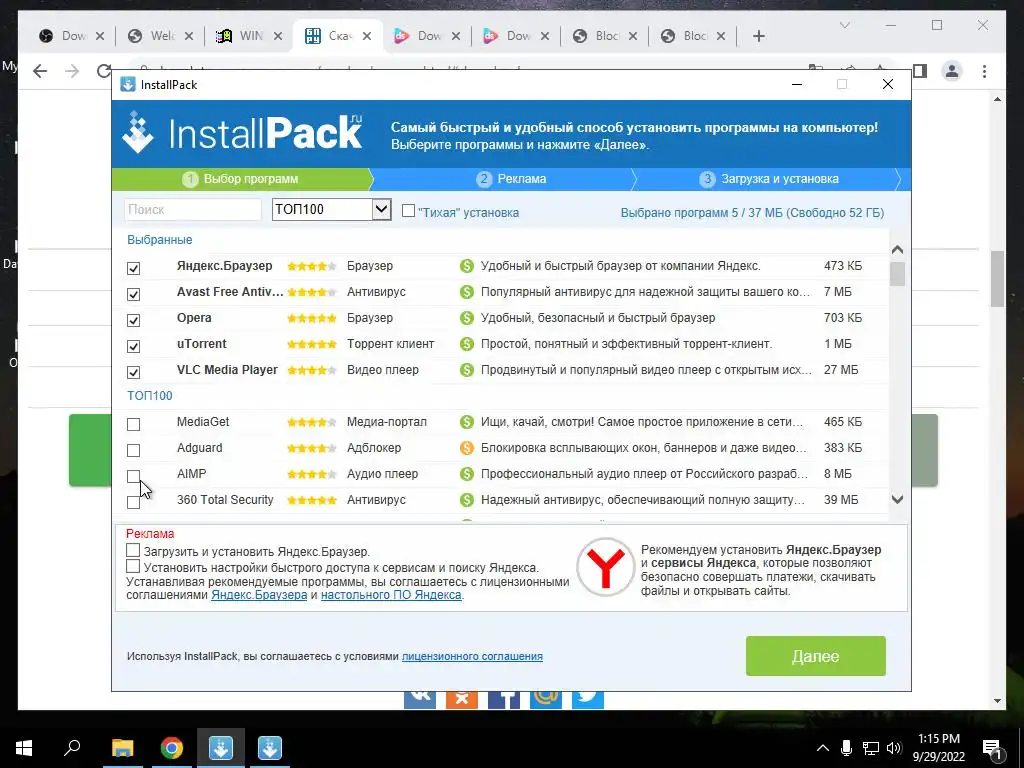Click the green dollar icon in Avast row
1024x768 pixels.
466,292
